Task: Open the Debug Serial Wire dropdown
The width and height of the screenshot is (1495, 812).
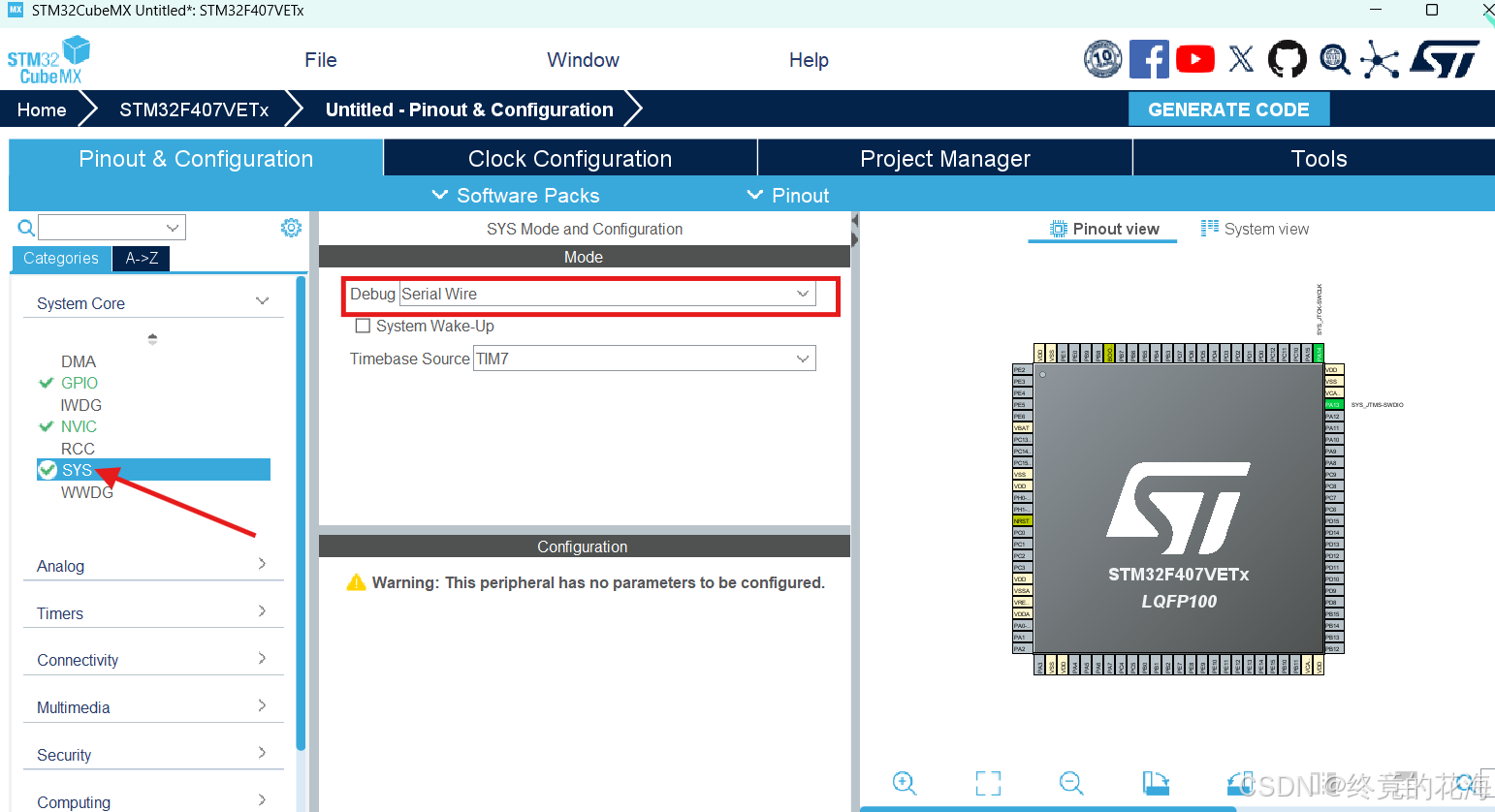Action: pyautogui.click(x=607, y=294)
